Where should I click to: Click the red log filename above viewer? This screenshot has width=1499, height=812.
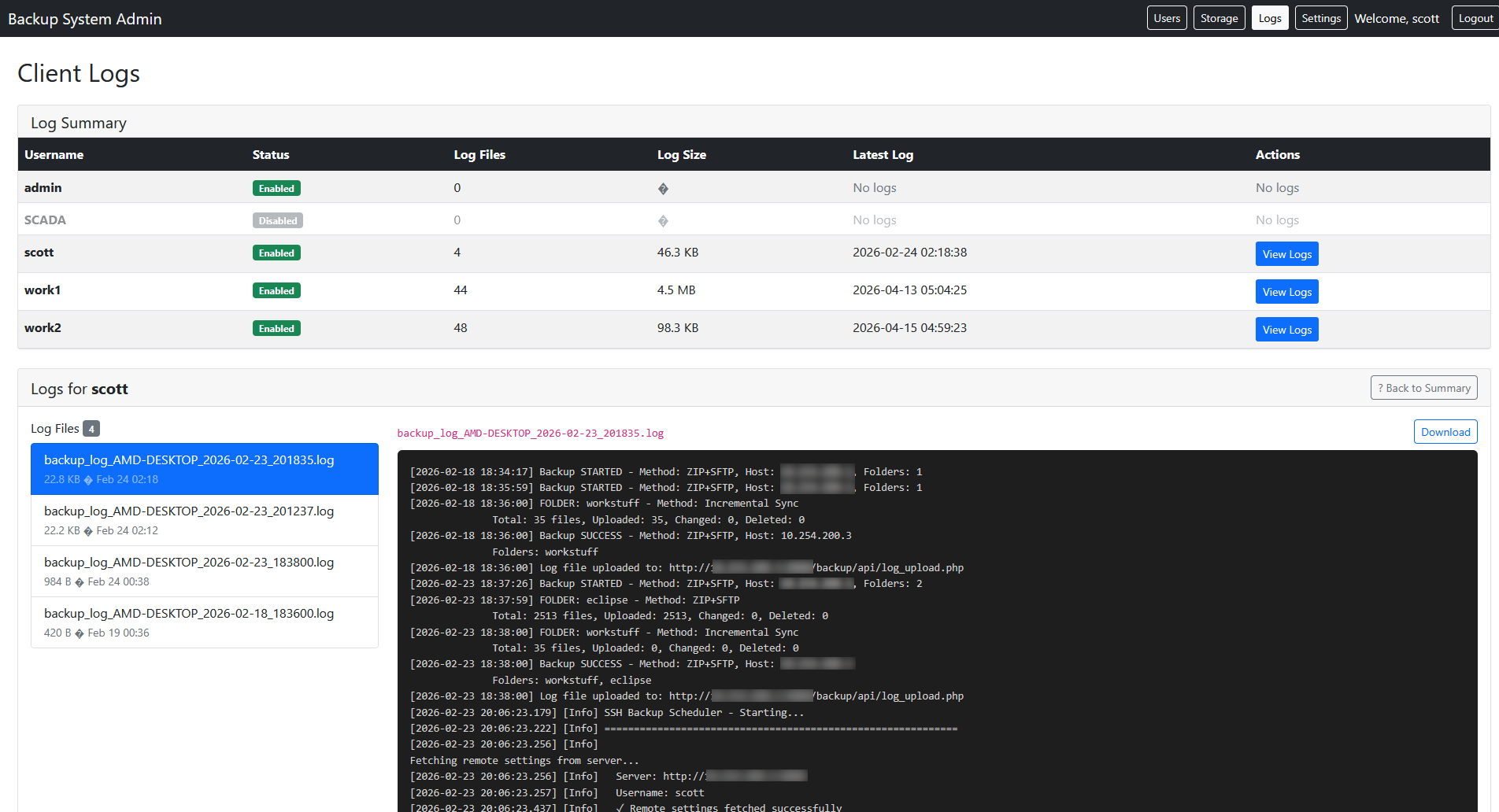[531, 434]
